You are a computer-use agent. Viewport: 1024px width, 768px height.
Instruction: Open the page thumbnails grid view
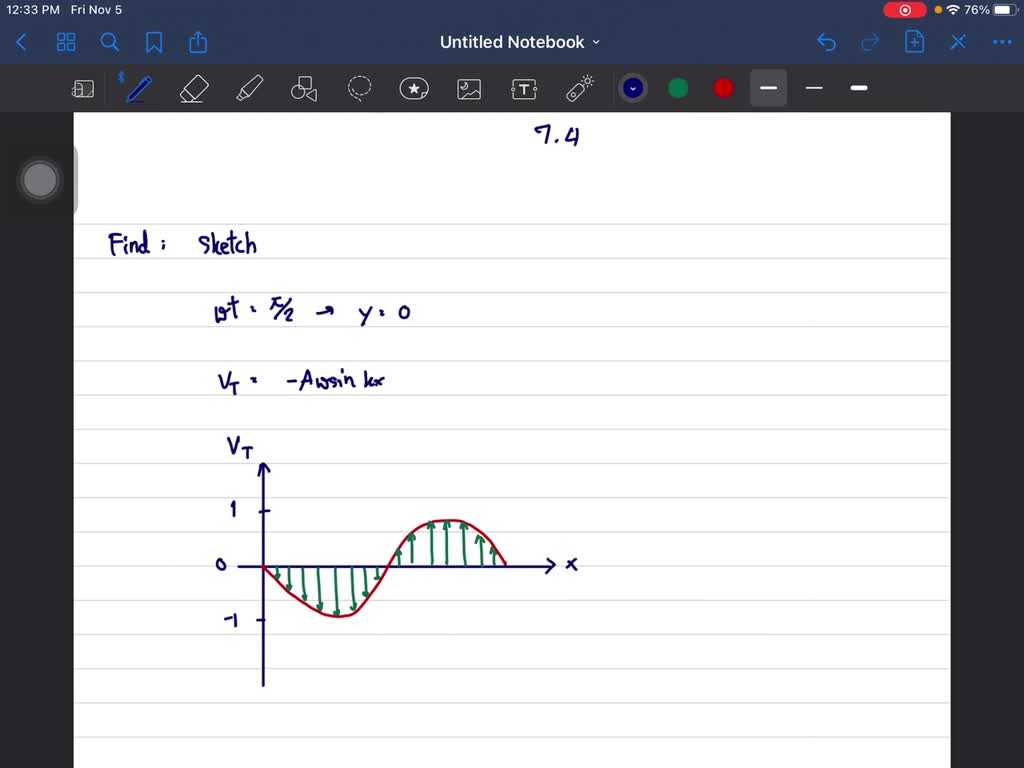click(66, 42)
